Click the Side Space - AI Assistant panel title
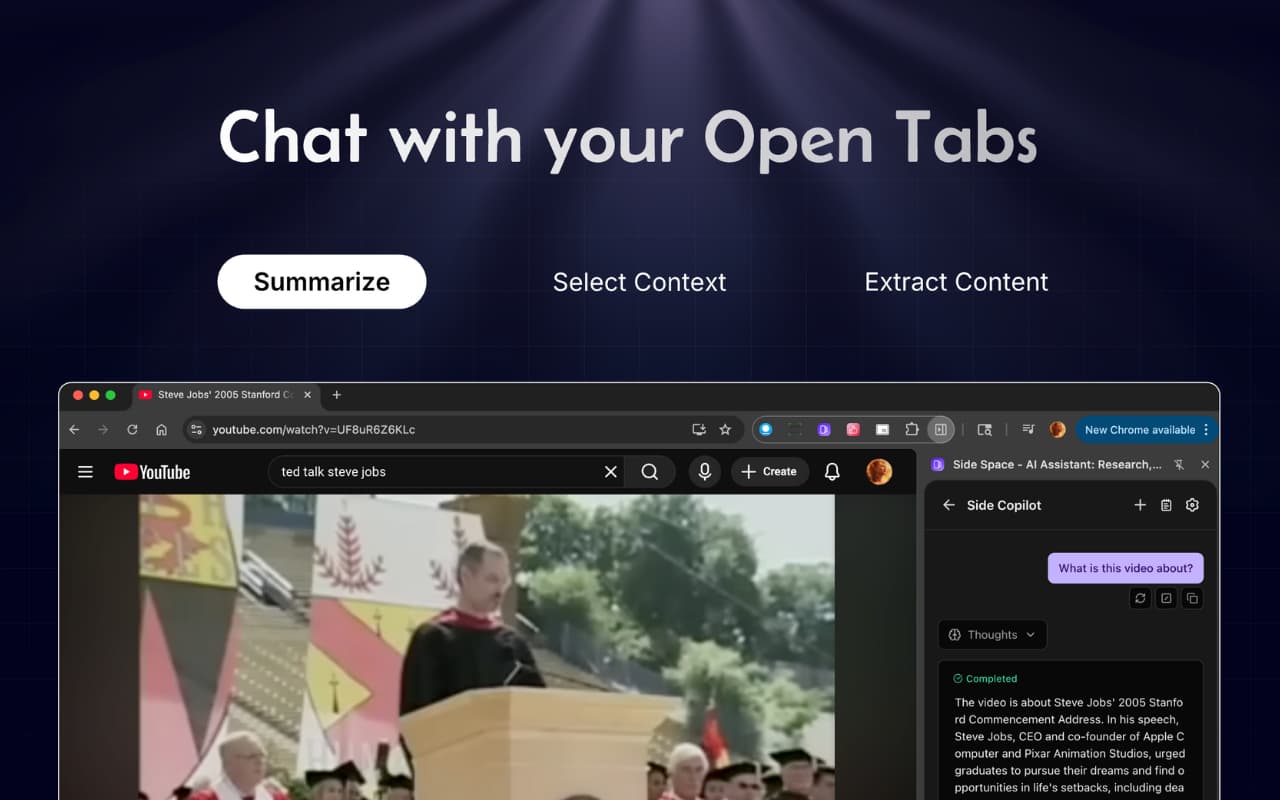The image size is (1280, 800). 1057,465
